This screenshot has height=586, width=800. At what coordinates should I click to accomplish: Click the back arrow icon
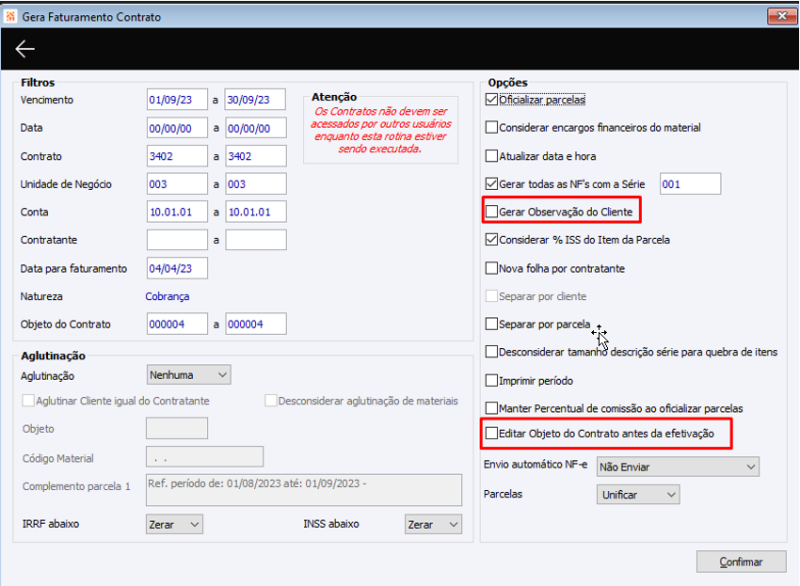pyautogui.click(x=24, y=48)
